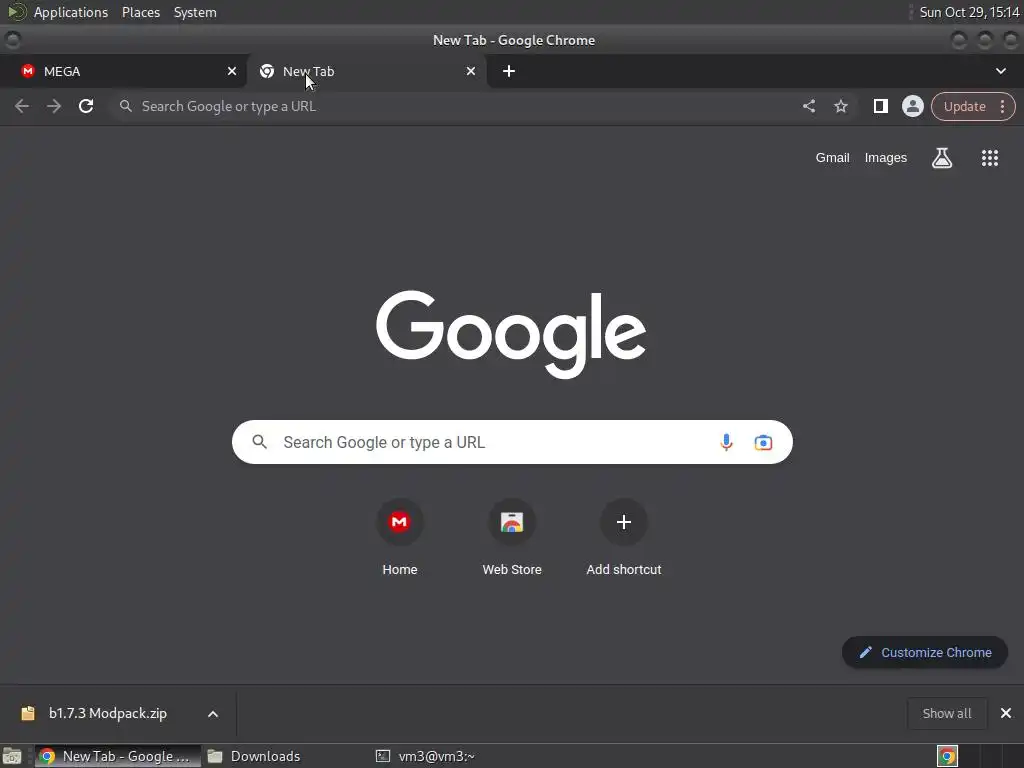The height and width of the screenshot is (768, 1024).
Task: Open the Chrome three-dot menu
Action: pos(1002,106)
